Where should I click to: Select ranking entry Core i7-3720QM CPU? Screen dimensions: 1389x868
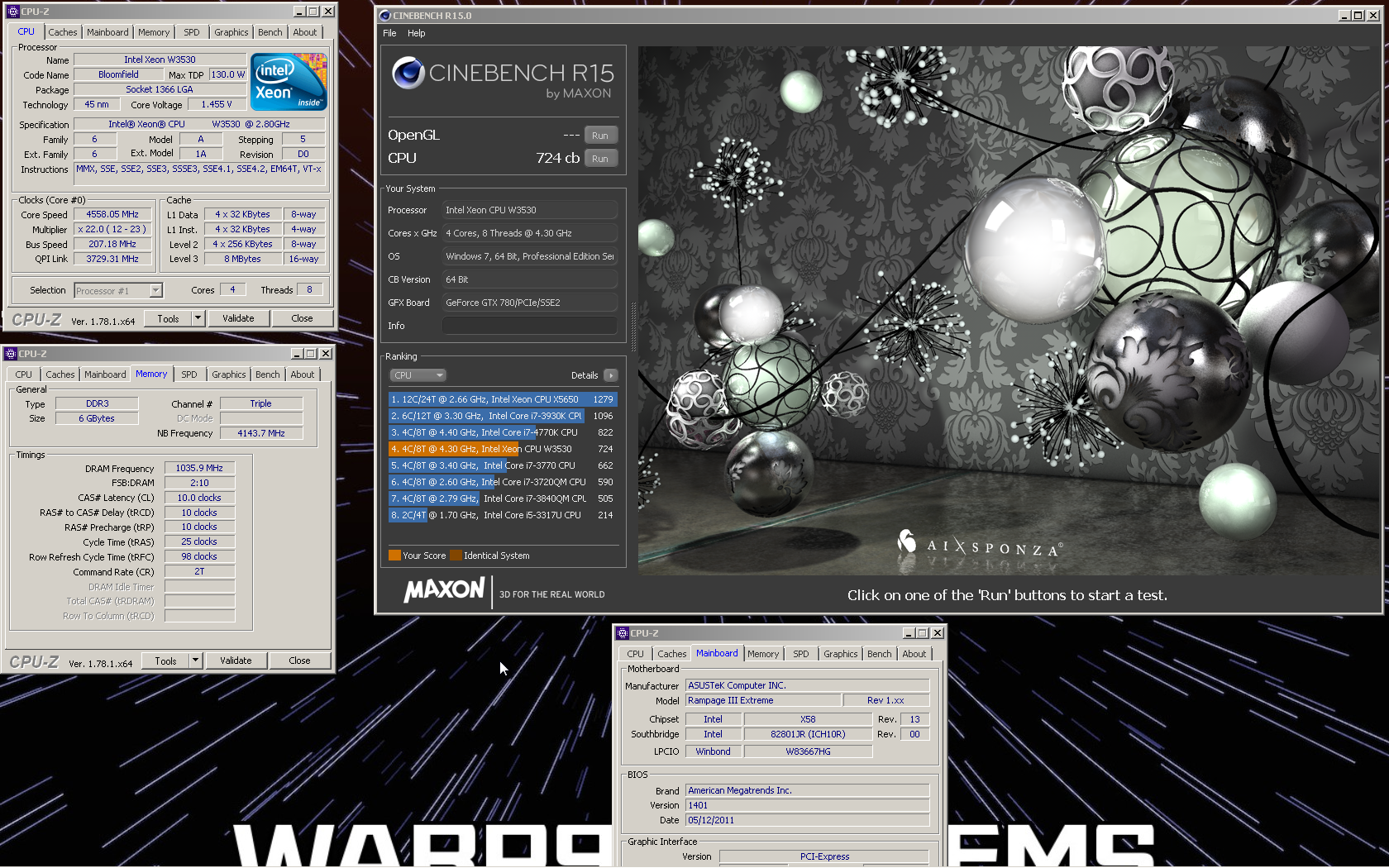[x=503, y=482]
